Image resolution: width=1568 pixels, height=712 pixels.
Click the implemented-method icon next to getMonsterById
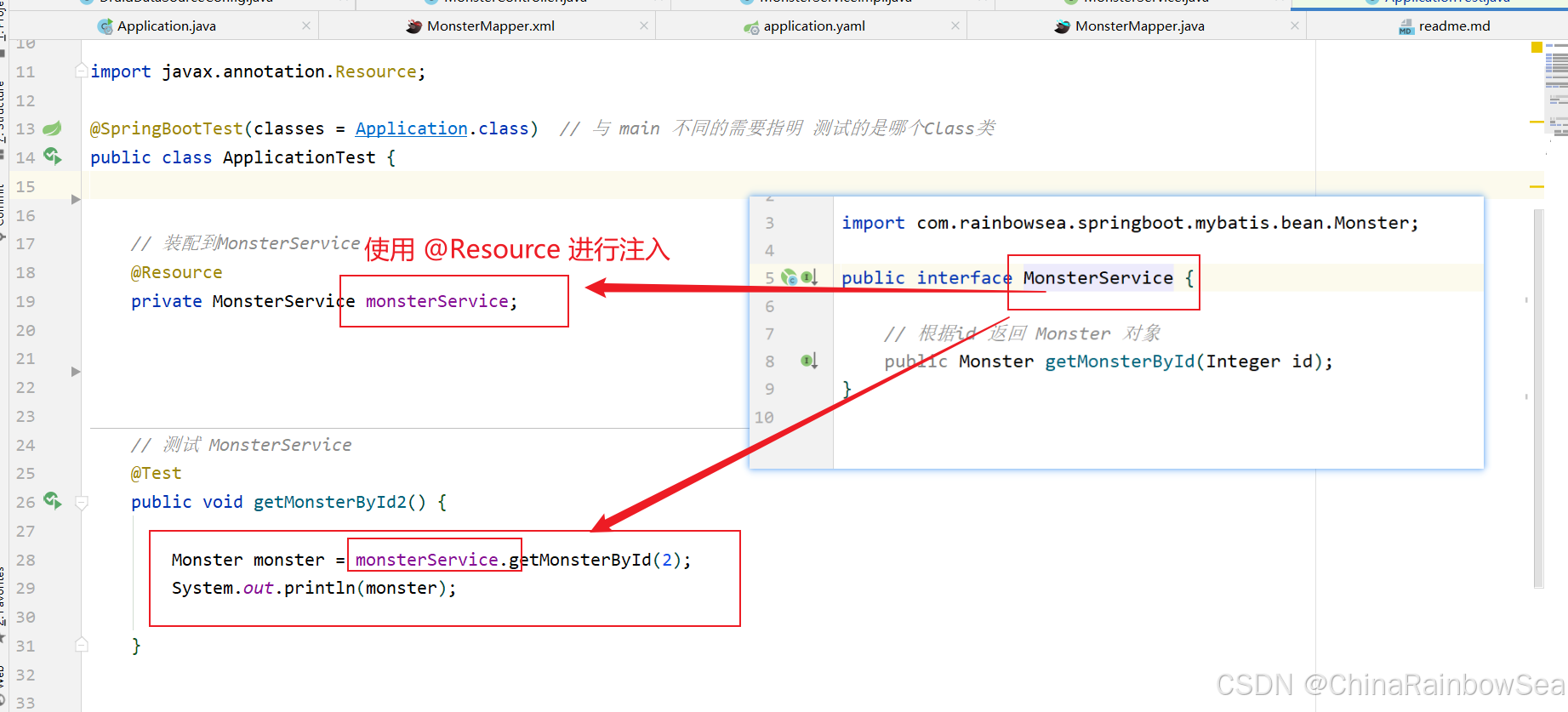point(808,361)
